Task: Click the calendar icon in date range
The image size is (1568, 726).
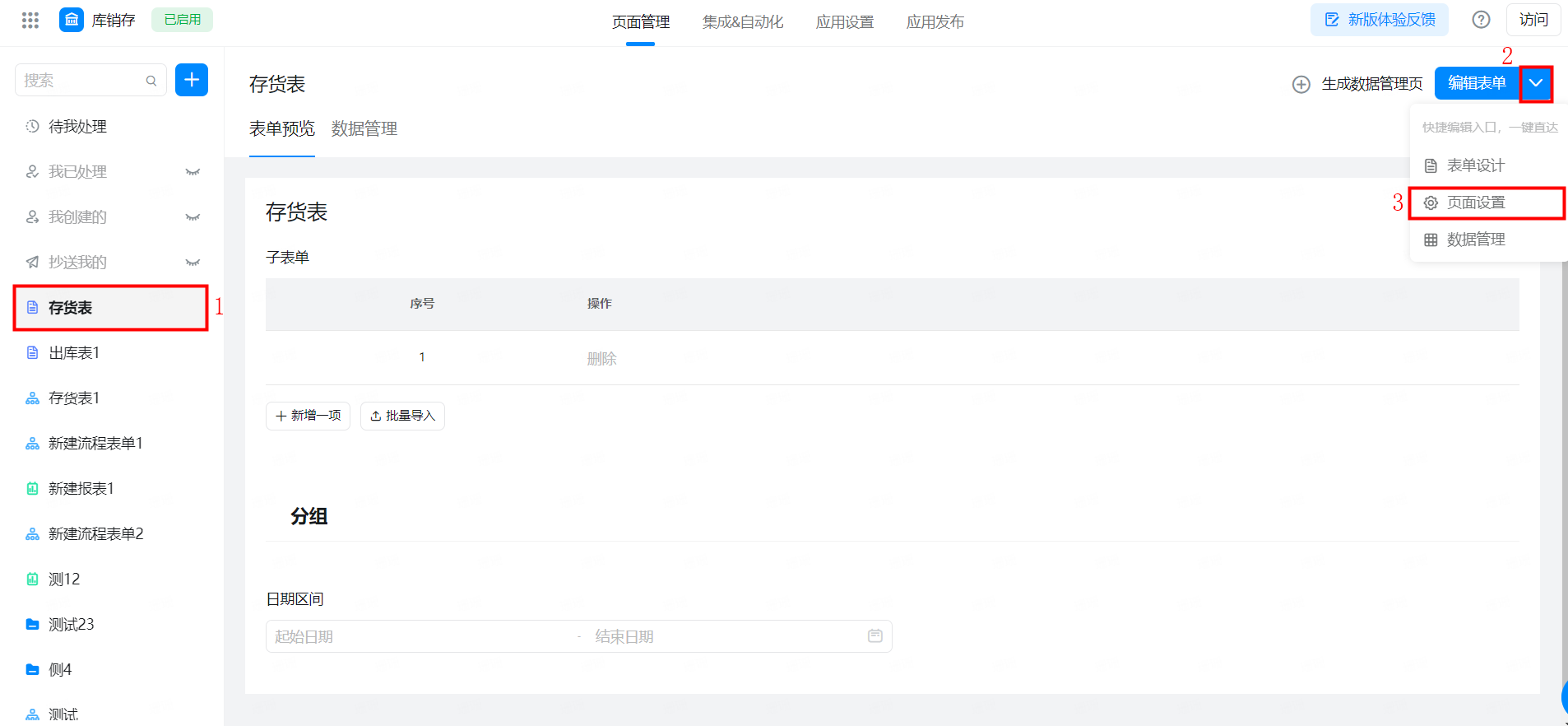Action: (875, 635)
